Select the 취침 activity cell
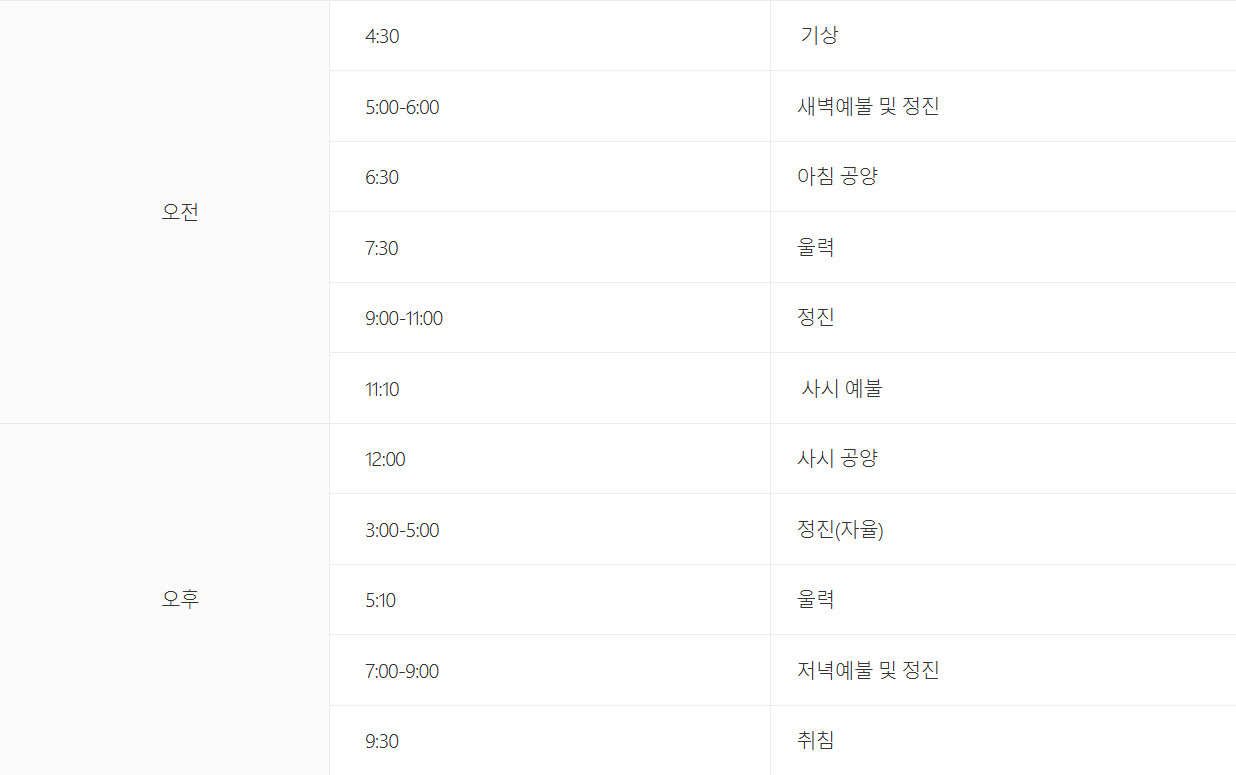Screen dimensions: 1236x775 [x=816, y=741]
